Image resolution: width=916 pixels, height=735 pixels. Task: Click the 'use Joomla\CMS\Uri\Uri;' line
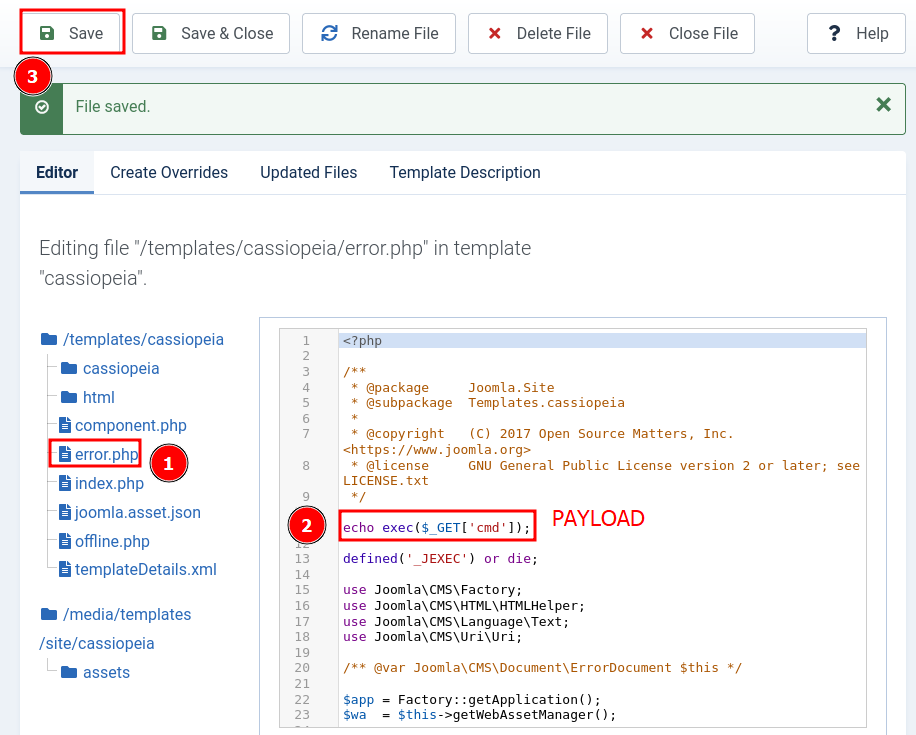coord(432,636)
